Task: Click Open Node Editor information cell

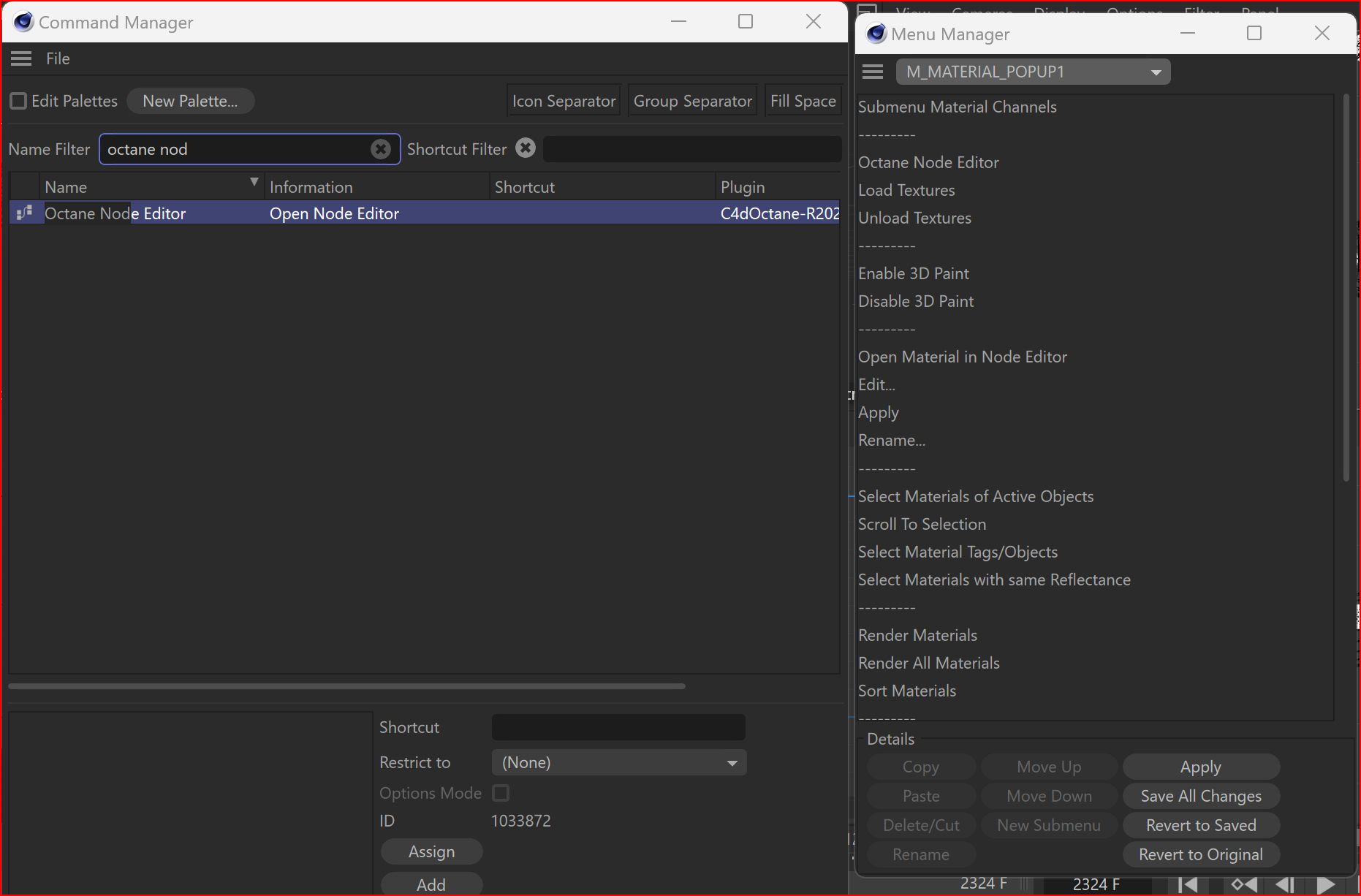Action: pyautogui.click(x=334, y=213)
